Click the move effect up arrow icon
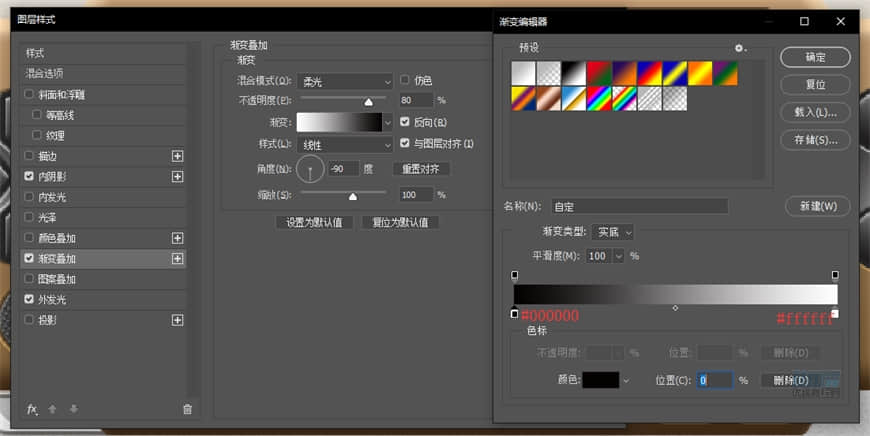870x436 pixels. click(x=52, y=409)
